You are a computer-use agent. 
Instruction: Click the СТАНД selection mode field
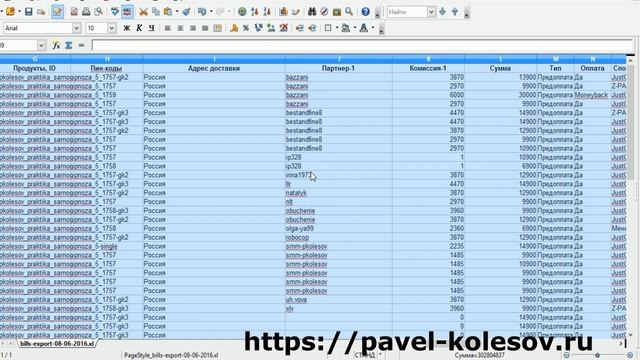click(364, 356)
